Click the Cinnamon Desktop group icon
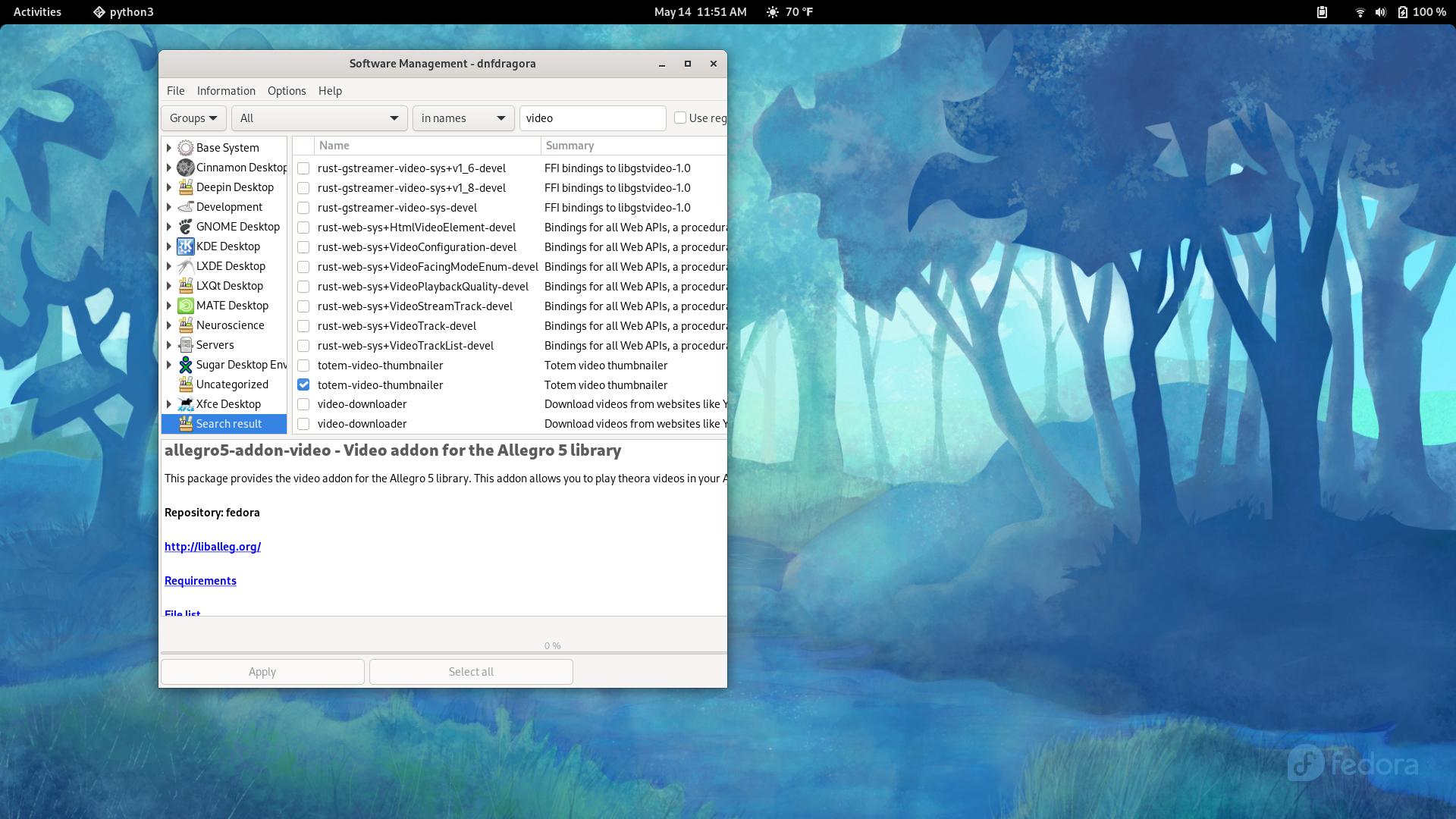This screenshot has width=1456, height=819. [186, 168]
